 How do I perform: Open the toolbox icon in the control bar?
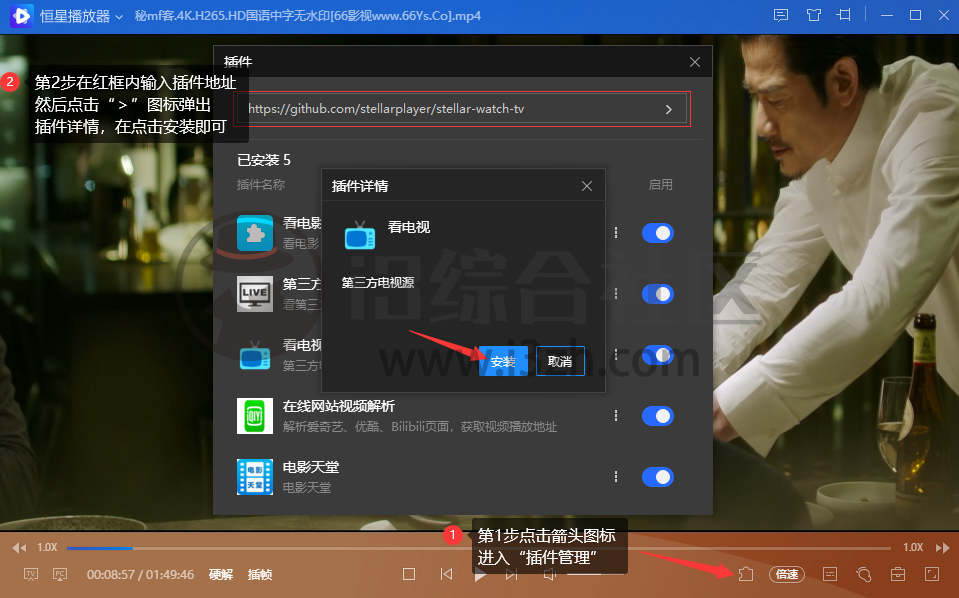pos(898,574)
